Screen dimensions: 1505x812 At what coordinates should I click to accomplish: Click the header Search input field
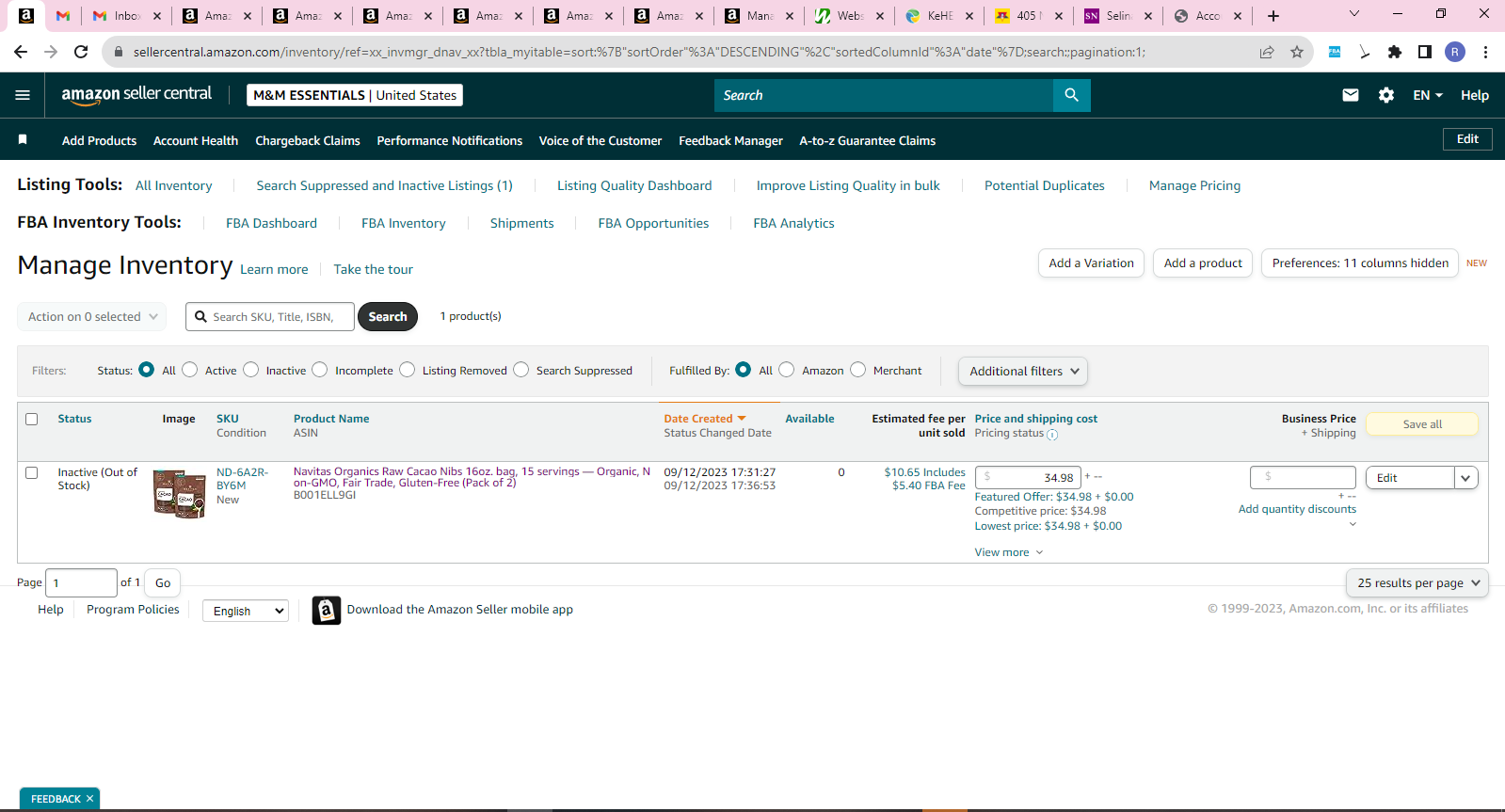[x=884, y=95]
